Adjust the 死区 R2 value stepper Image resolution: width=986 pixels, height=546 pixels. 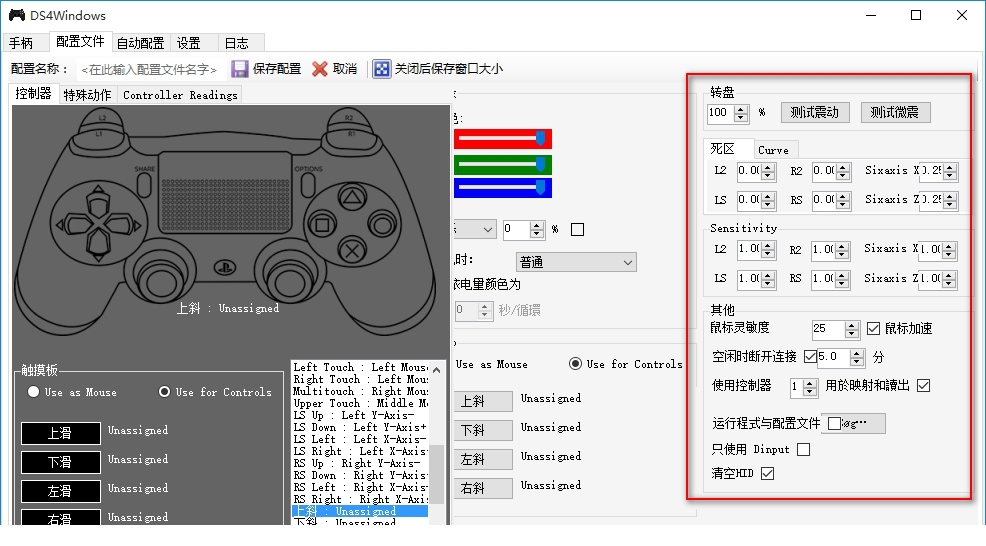click(x=843, y=171)
